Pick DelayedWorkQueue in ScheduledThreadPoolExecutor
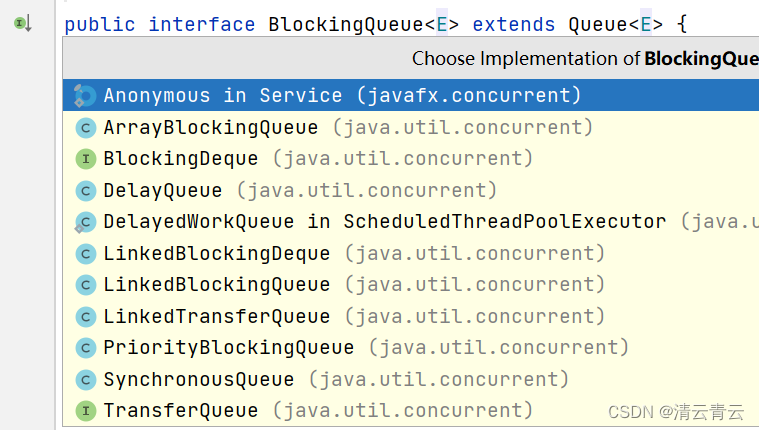Image resolution: width=759 pixels, height=430 pixels. click(x=410, y=222)
